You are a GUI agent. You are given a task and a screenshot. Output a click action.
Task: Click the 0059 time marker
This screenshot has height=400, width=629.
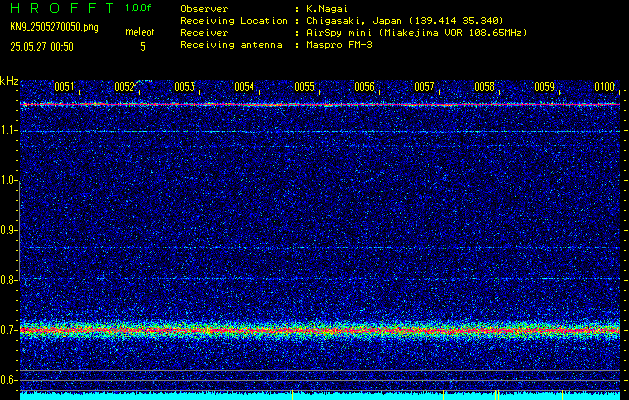coord(545,87)
